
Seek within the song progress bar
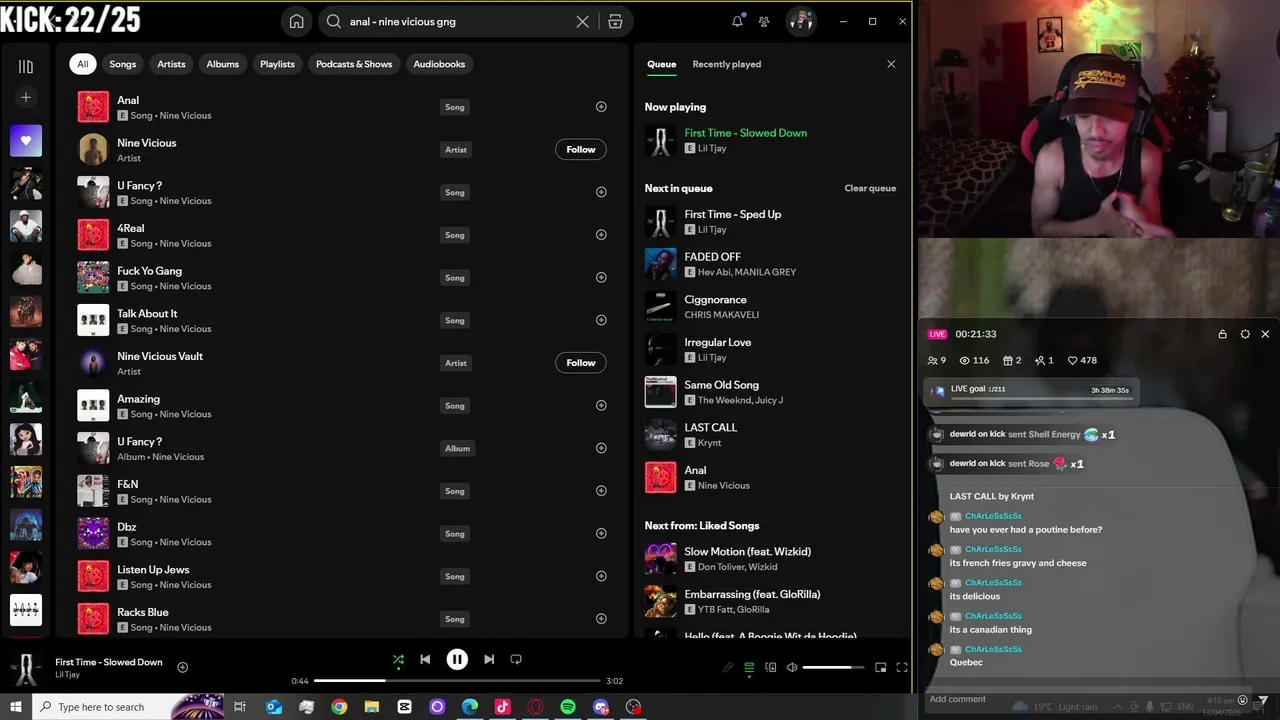tap(457, 681)
